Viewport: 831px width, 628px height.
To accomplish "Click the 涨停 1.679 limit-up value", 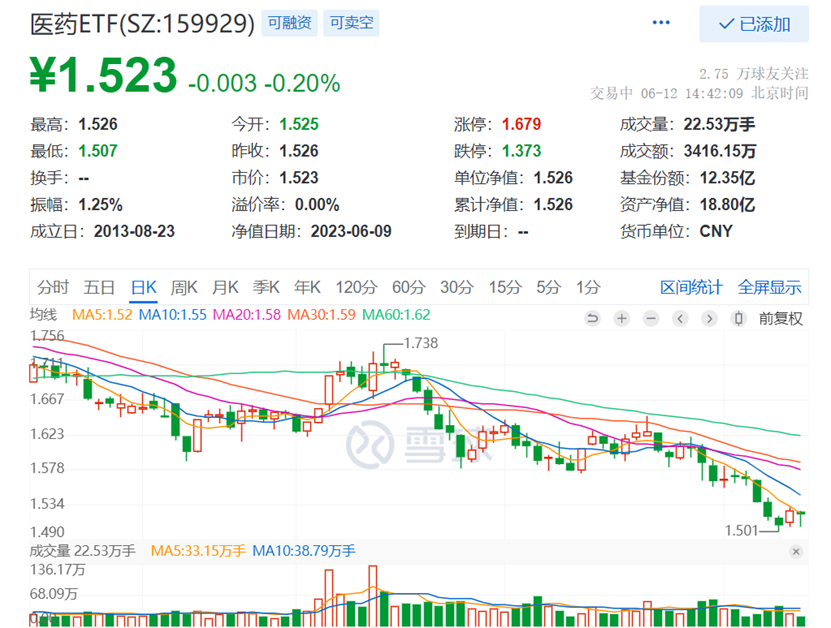I will click(521, 124).
